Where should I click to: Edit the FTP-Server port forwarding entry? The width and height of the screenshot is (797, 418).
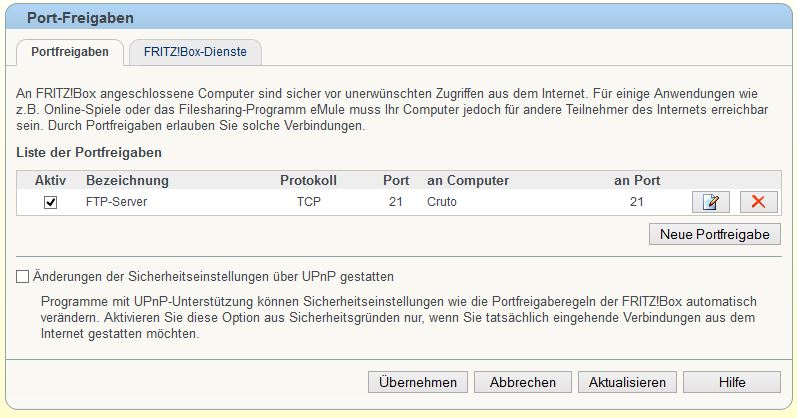(x=710, y=202)
